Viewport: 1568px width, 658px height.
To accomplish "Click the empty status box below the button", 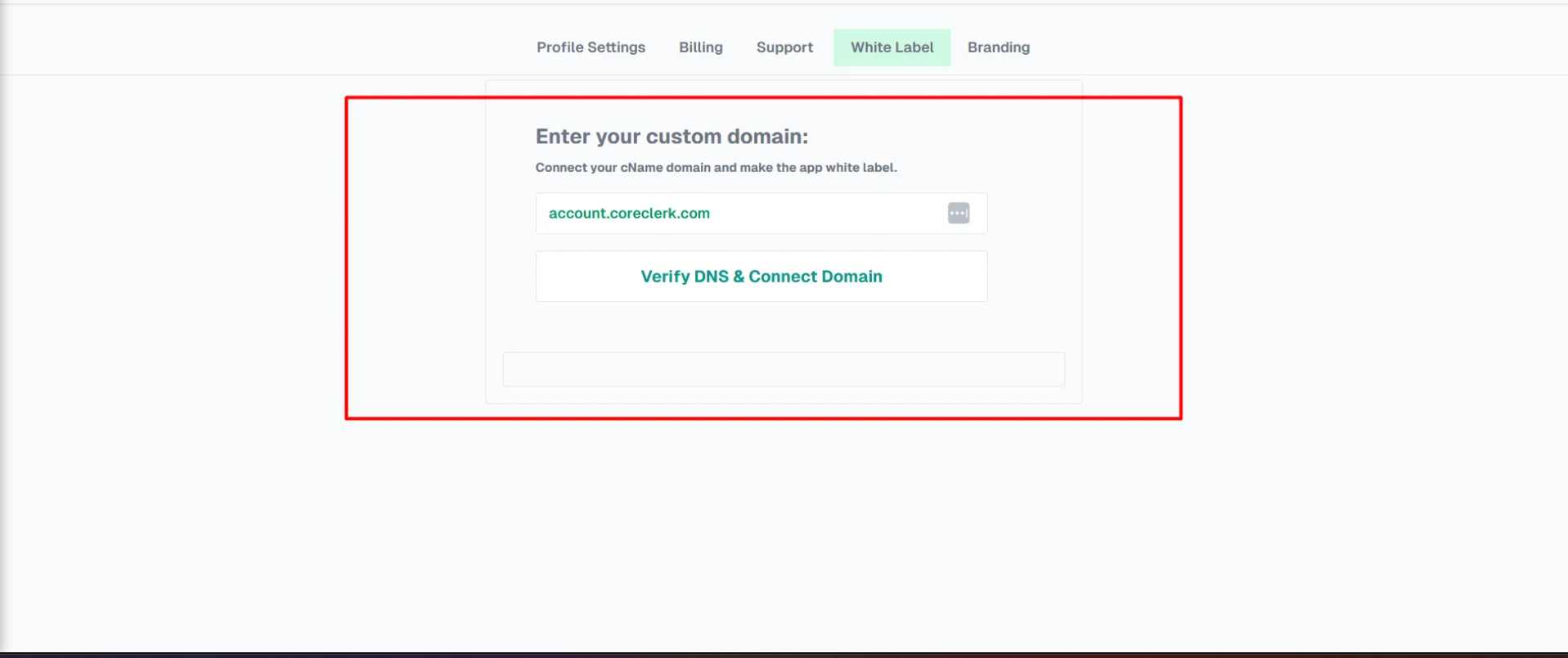I will coord(783,369).
